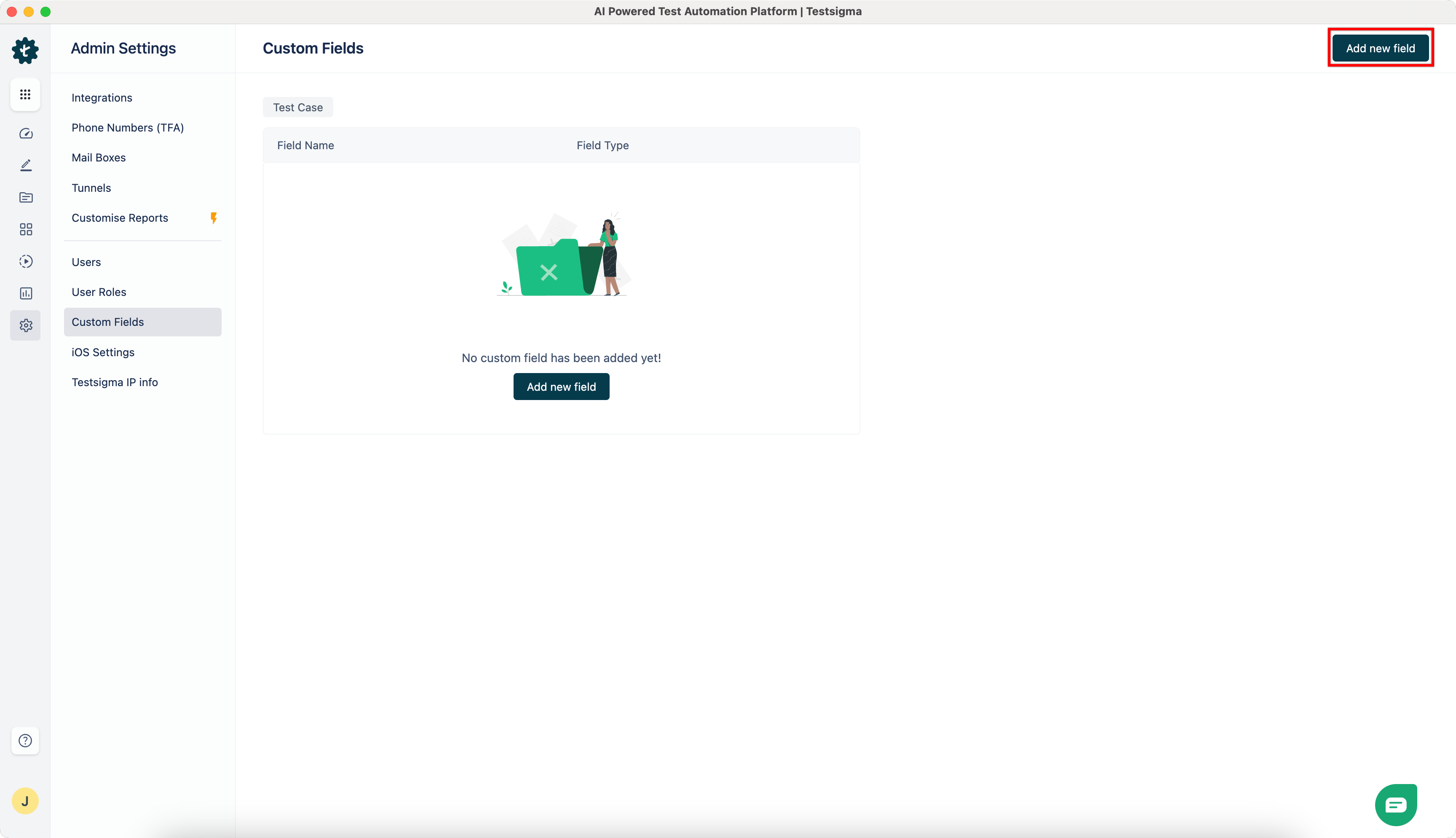Open iOS Settings menu item
The width and height of the screenshot is (1456, 838).
(x=103, y=352)
